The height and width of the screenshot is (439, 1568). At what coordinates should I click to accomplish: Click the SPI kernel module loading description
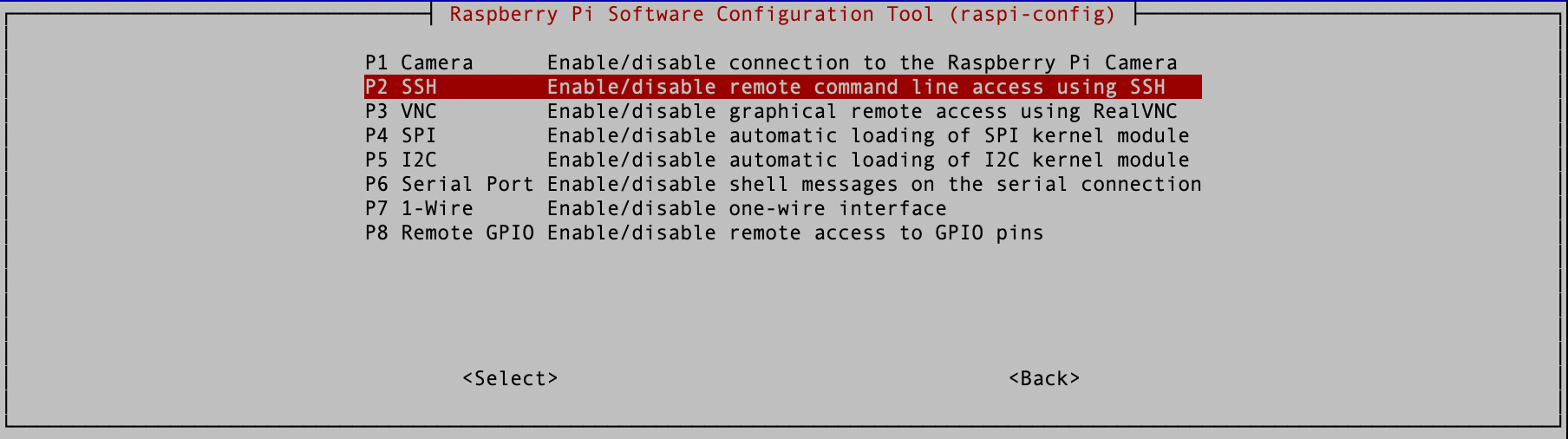pyautogui.click(x=868, y=136)
